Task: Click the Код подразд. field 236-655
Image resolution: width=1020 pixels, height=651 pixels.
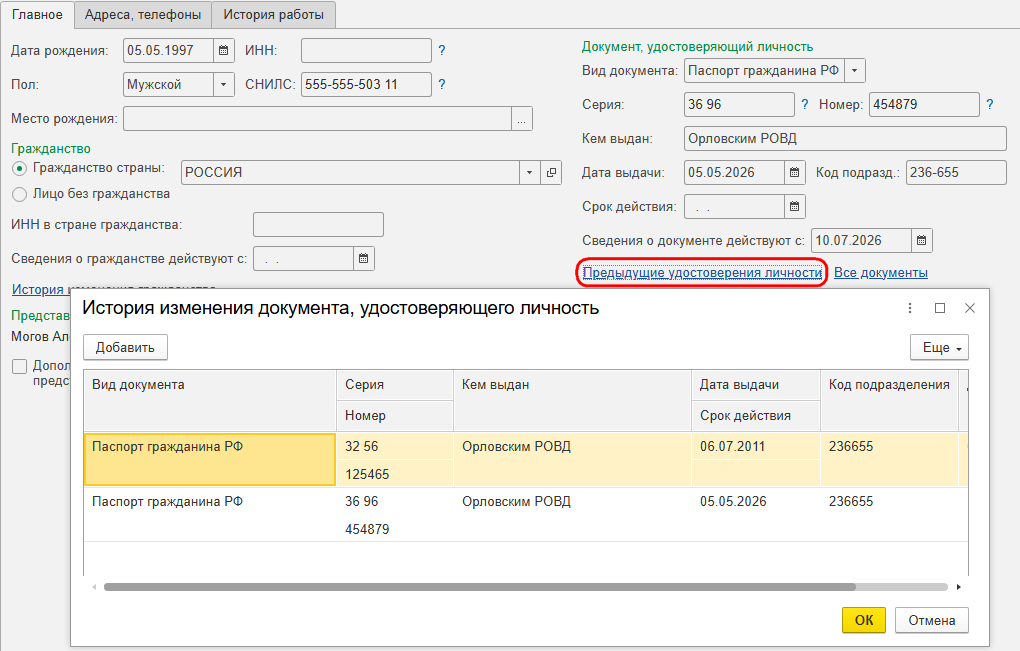Action: click(956, 172)
